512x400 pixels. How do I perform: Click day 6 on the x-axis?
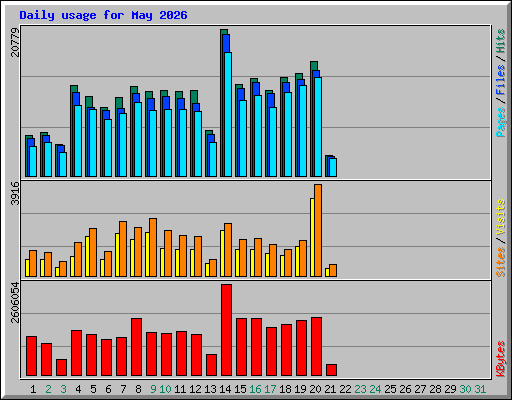tap(108, 389)
